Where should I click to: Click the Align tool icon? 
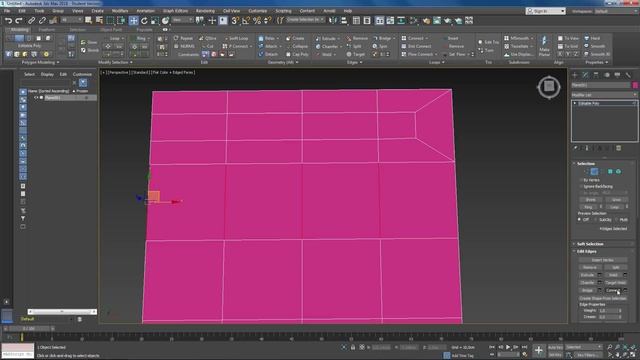pyautogui.click(x=344, y=20)
